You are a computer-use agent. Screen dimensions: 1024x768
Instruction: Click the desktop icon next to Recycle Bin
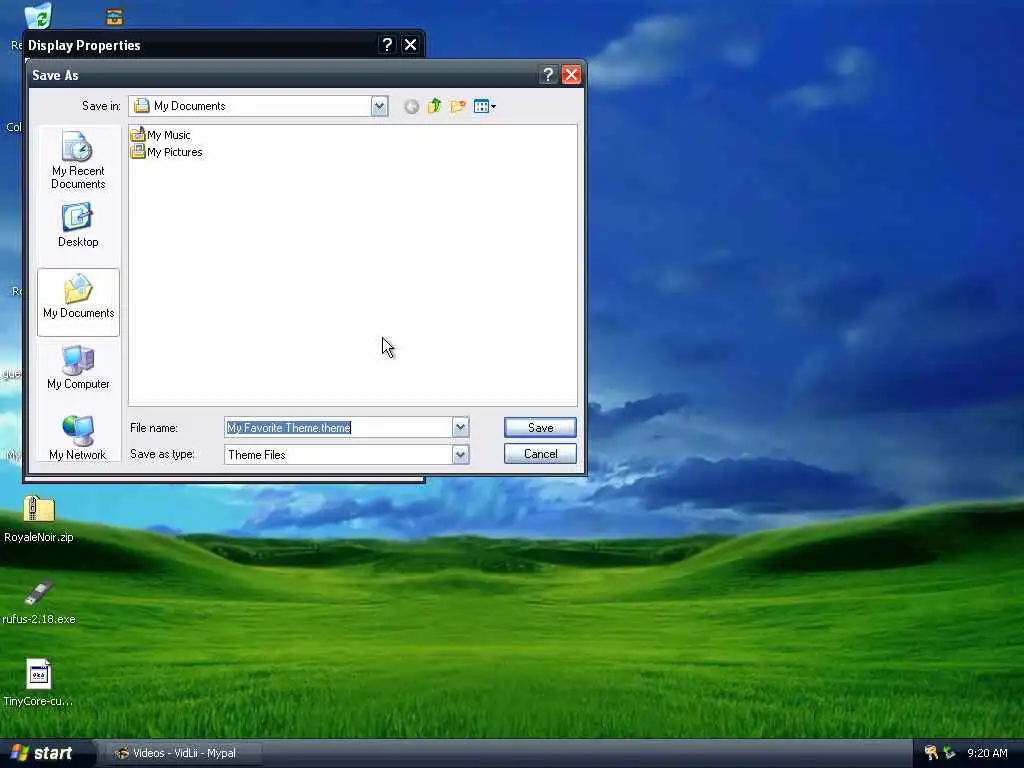coord(114,16)
